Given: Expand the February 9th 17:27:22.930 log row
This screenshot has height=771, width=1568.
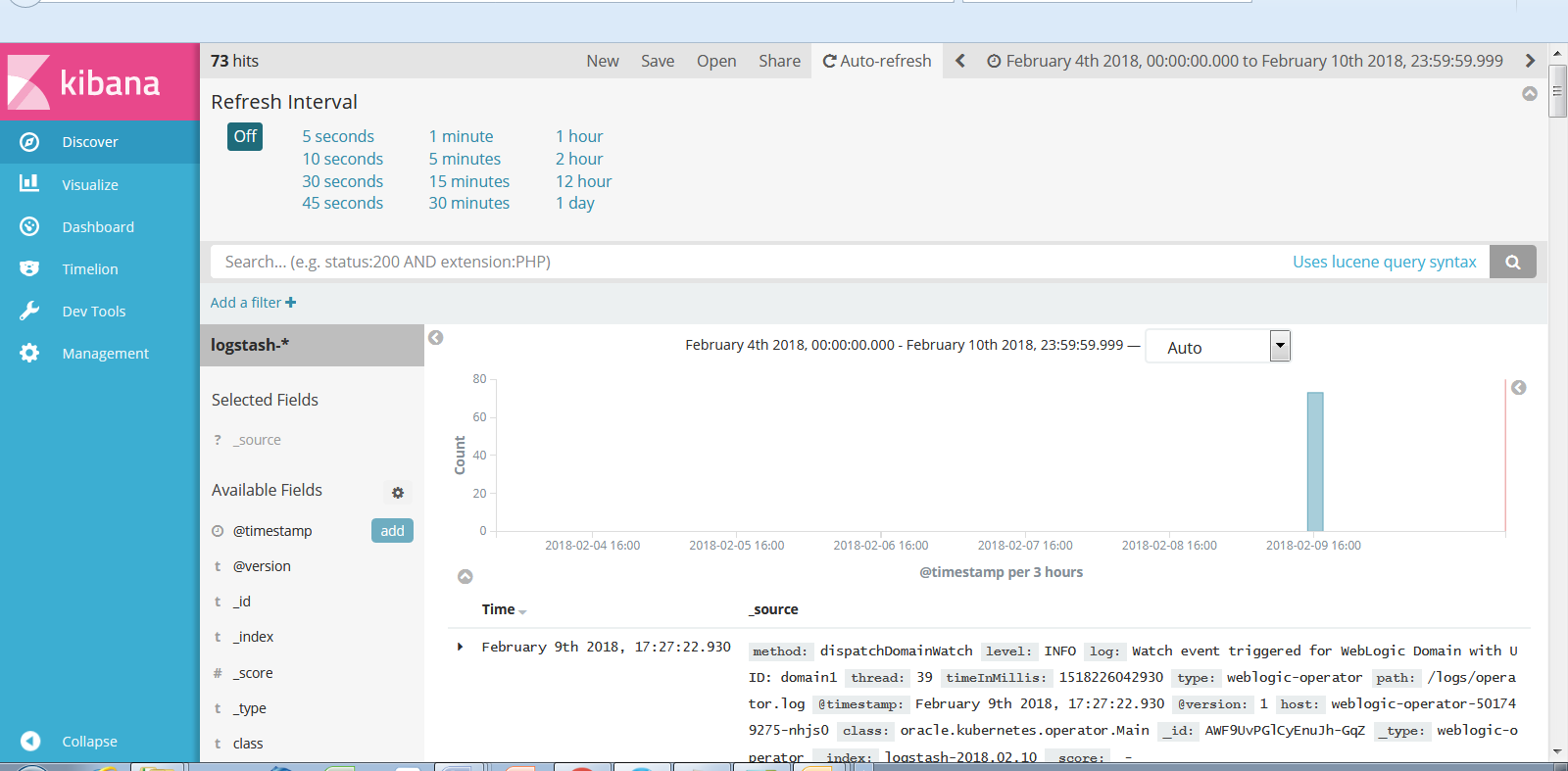Looking at the screenshot, I should [x=460, y=647].
